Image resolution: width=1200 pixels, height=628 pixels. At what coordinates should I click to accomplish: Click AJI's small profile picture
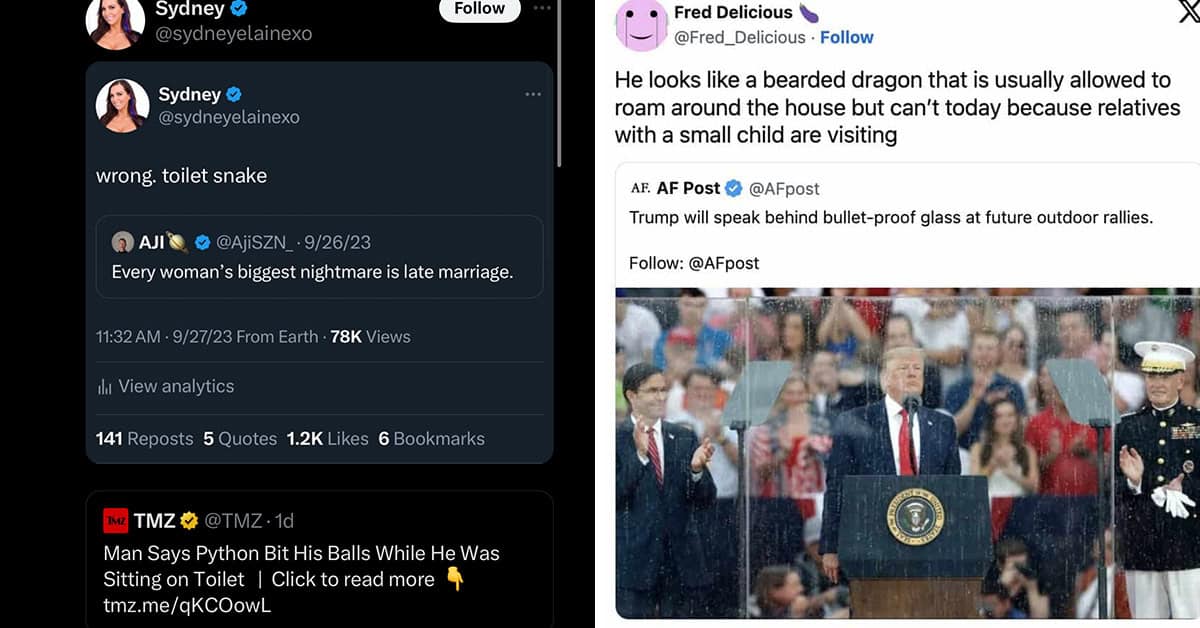[x=122, y=242]
